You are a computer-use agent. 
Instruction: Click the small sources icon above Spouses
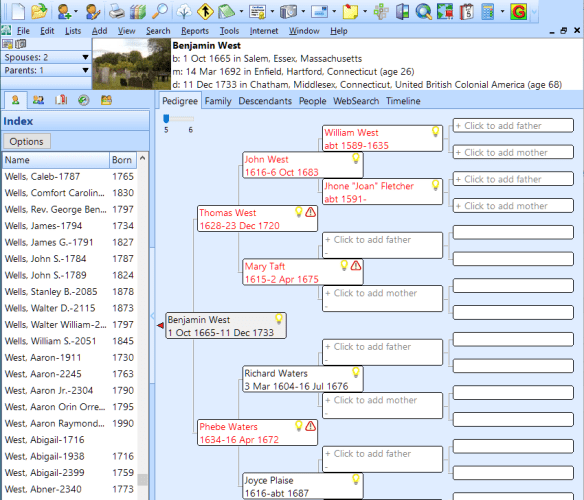pyautogui.click(x=7, y=44)
